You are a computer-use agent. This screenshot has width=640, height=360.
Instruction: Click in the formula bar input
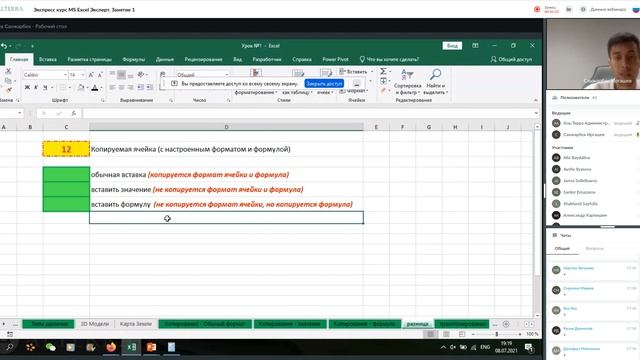coord(307,113)
